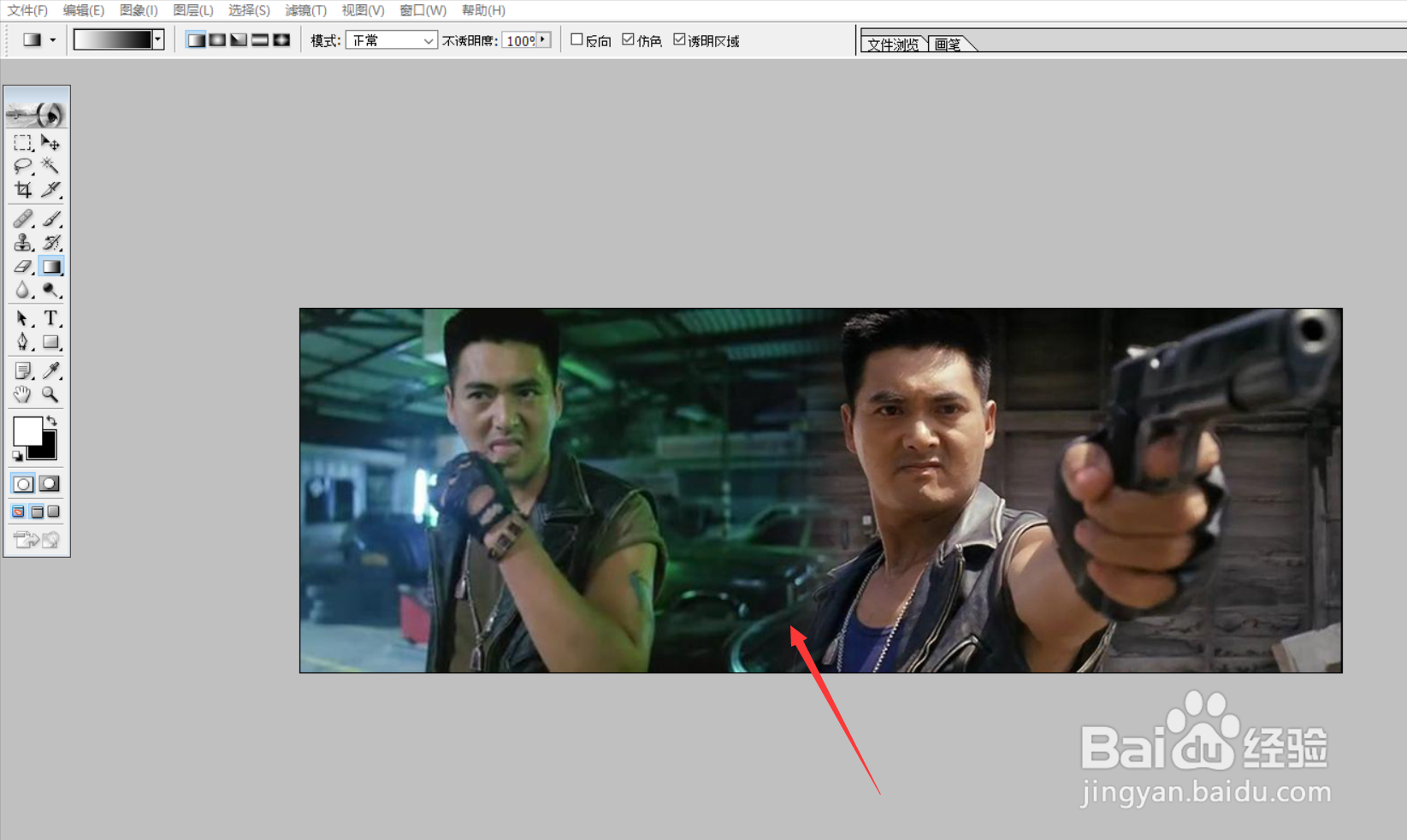Screen dimensions: 1407x840
Task: Select the Slice tool
Action: (50, 189)
